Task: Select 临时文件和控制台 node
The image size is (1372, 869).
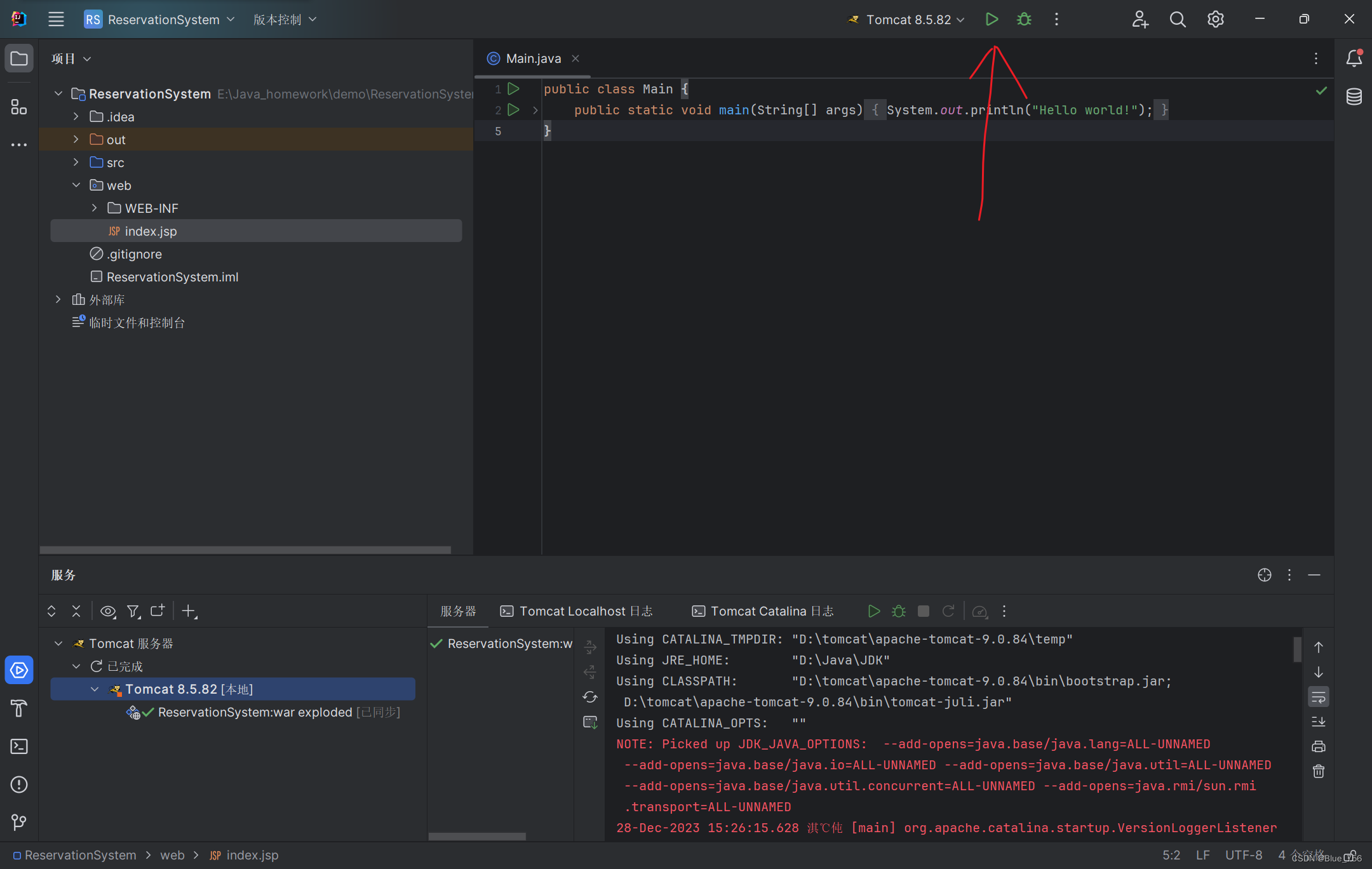Action: [137, 323]
